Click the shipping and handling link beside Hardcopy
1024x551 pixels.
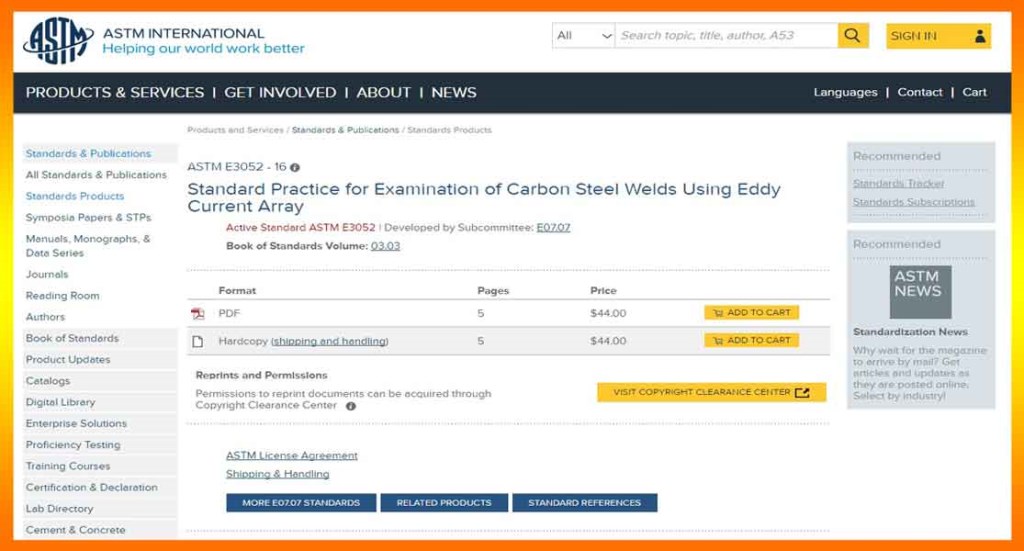tap(330, 341)
